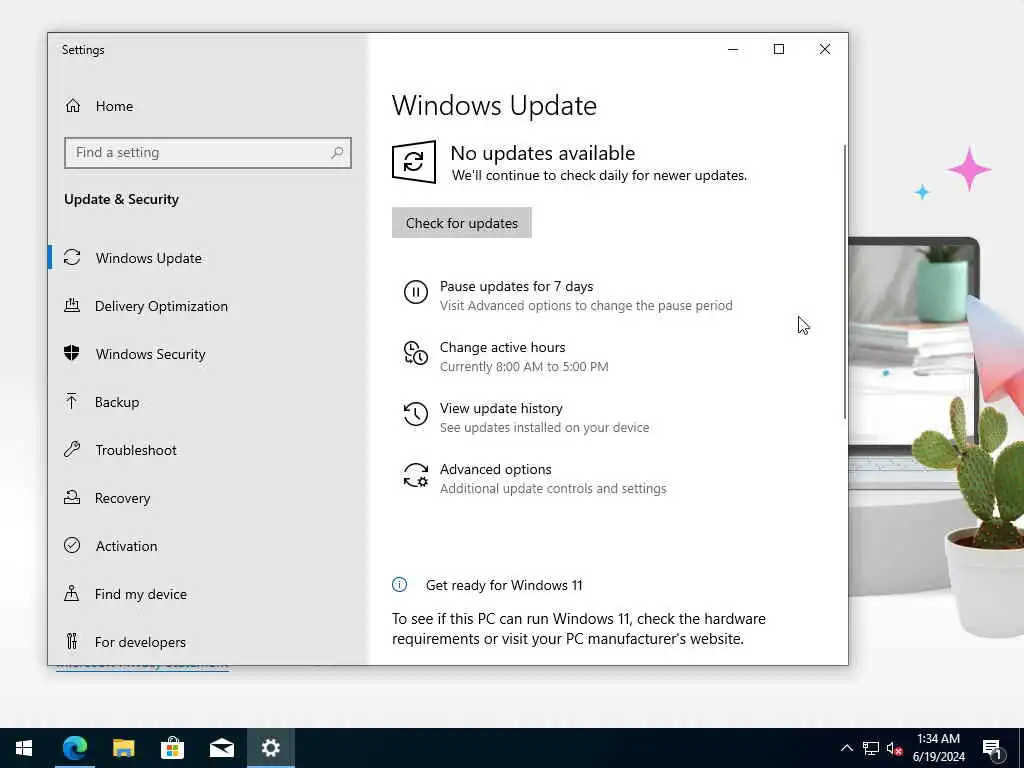The height and width of the screenshot is (768, 1024).
Task: Click the Get ready for Windows 11 text
Action: pos(504,585)
